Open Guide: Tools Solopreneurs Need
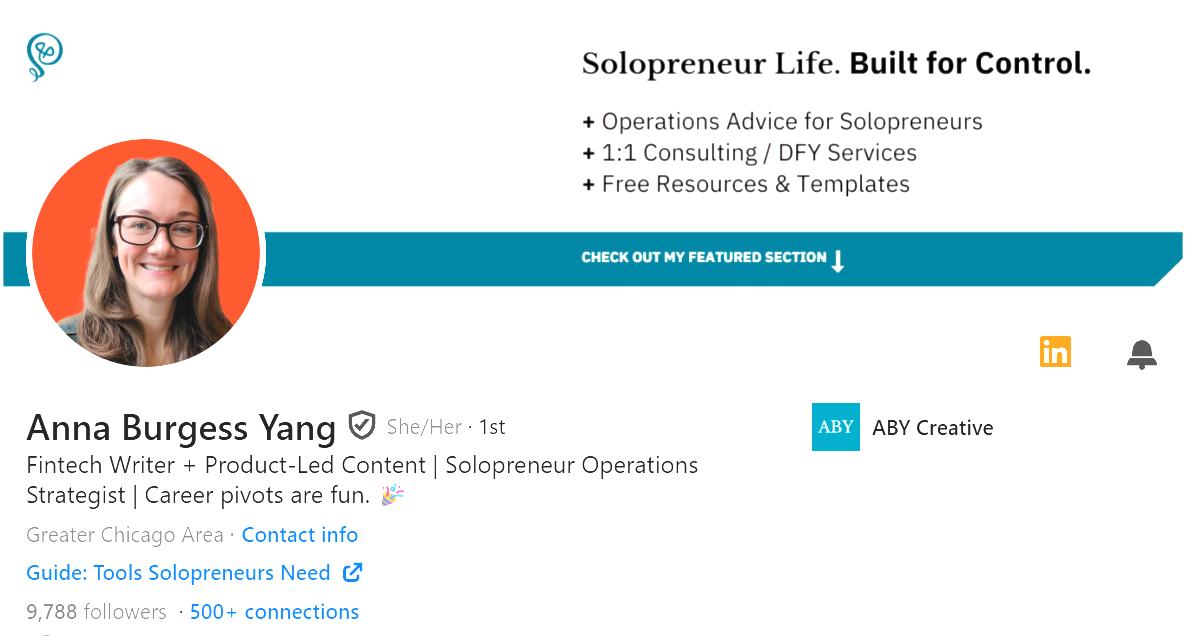Screen dimensions: 1195x636 tap(178, 572)
